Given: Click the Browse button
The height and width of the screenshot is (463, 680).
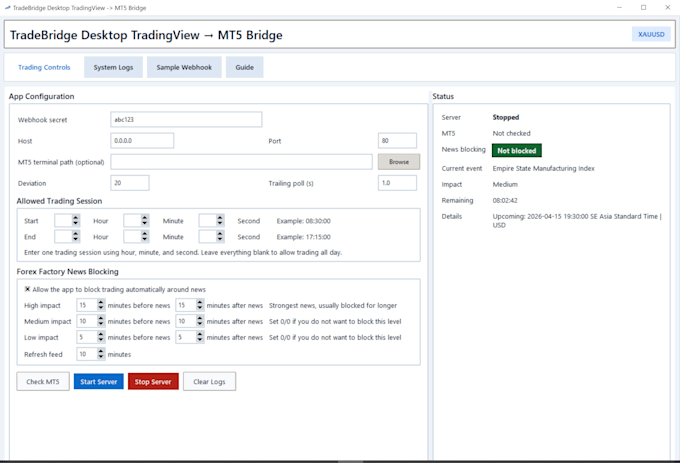Looking at the screenshot, I should (399, 162).
